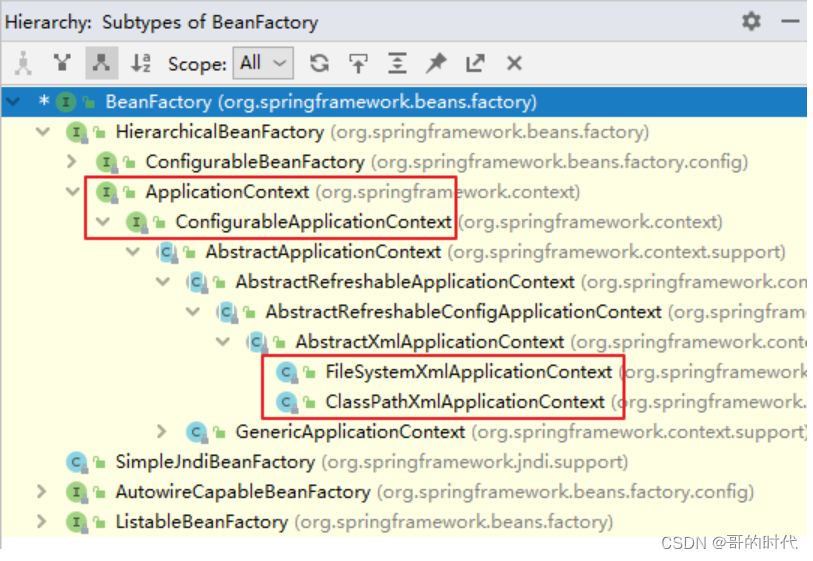The image size is (813, 561).
Task: Expand the ListableBeanFactory node
Action: click(x=42, y=521)
